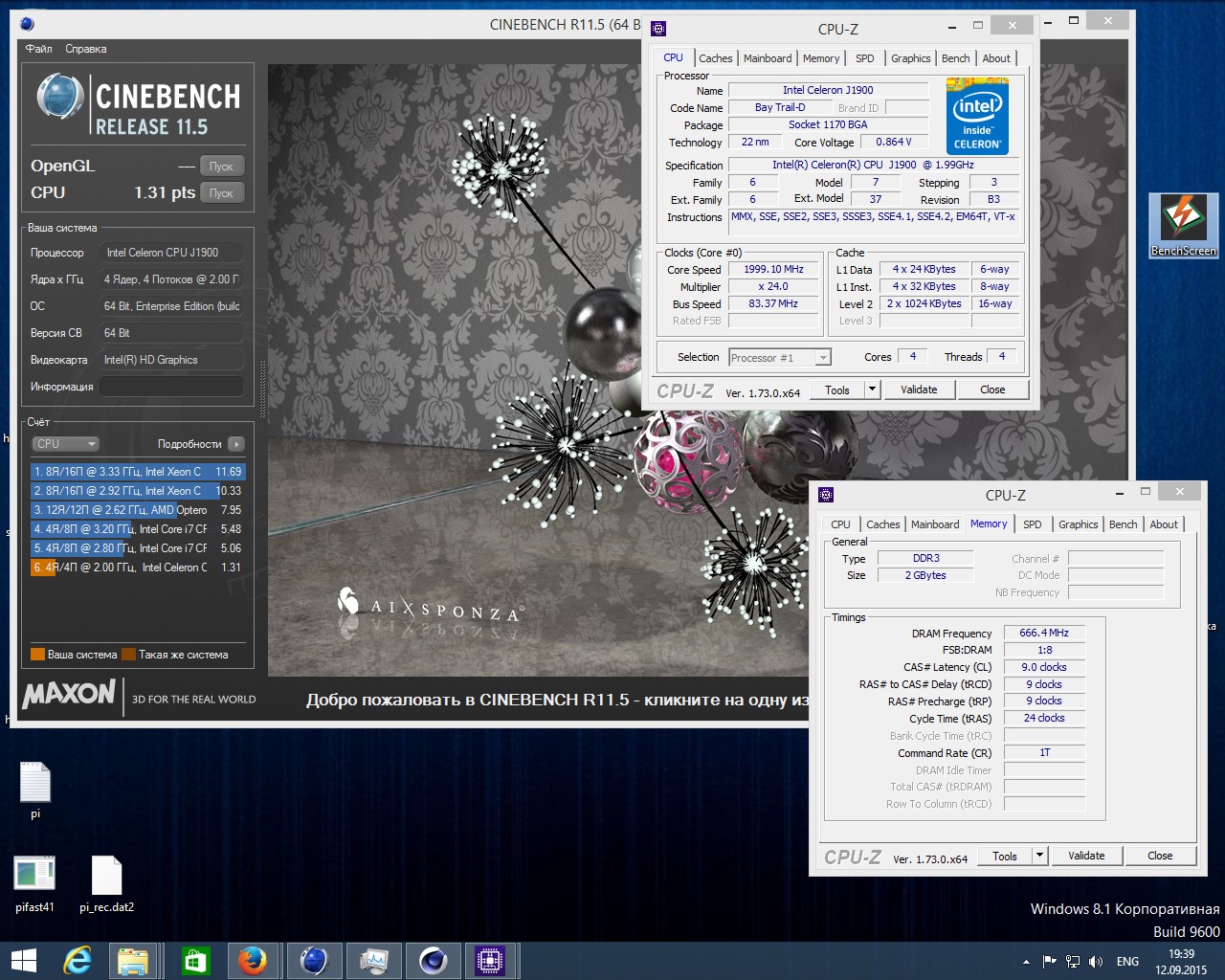Select ranking row 6 Intel Celeron 1.31
The height and width of the screenshot is (980, 1225).
click(x=138, y=568)
